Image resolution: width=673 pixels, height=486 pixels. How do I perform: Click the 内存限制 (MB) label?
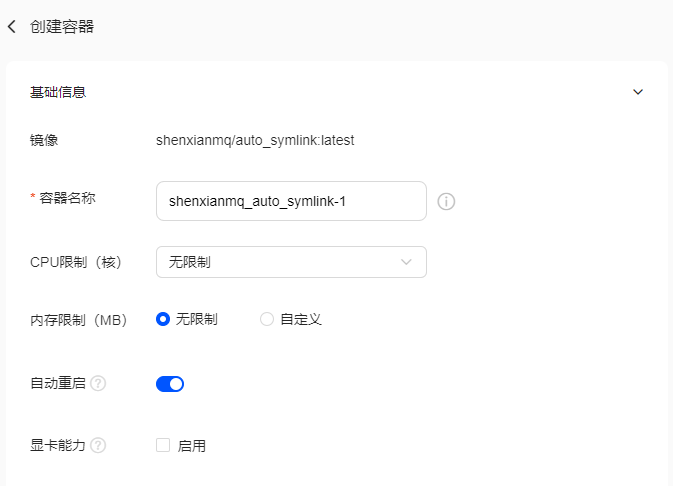[79, 320]
